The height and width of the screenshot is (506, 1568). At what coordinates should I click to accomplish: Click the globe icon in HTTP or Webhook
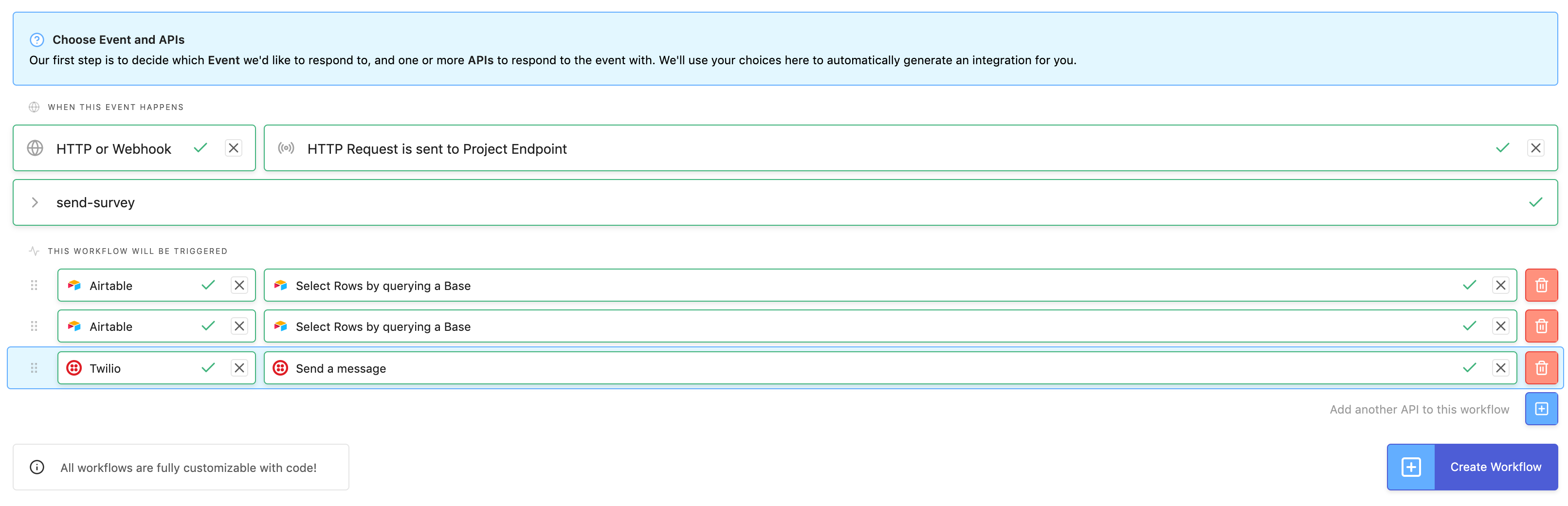(36, 148)
